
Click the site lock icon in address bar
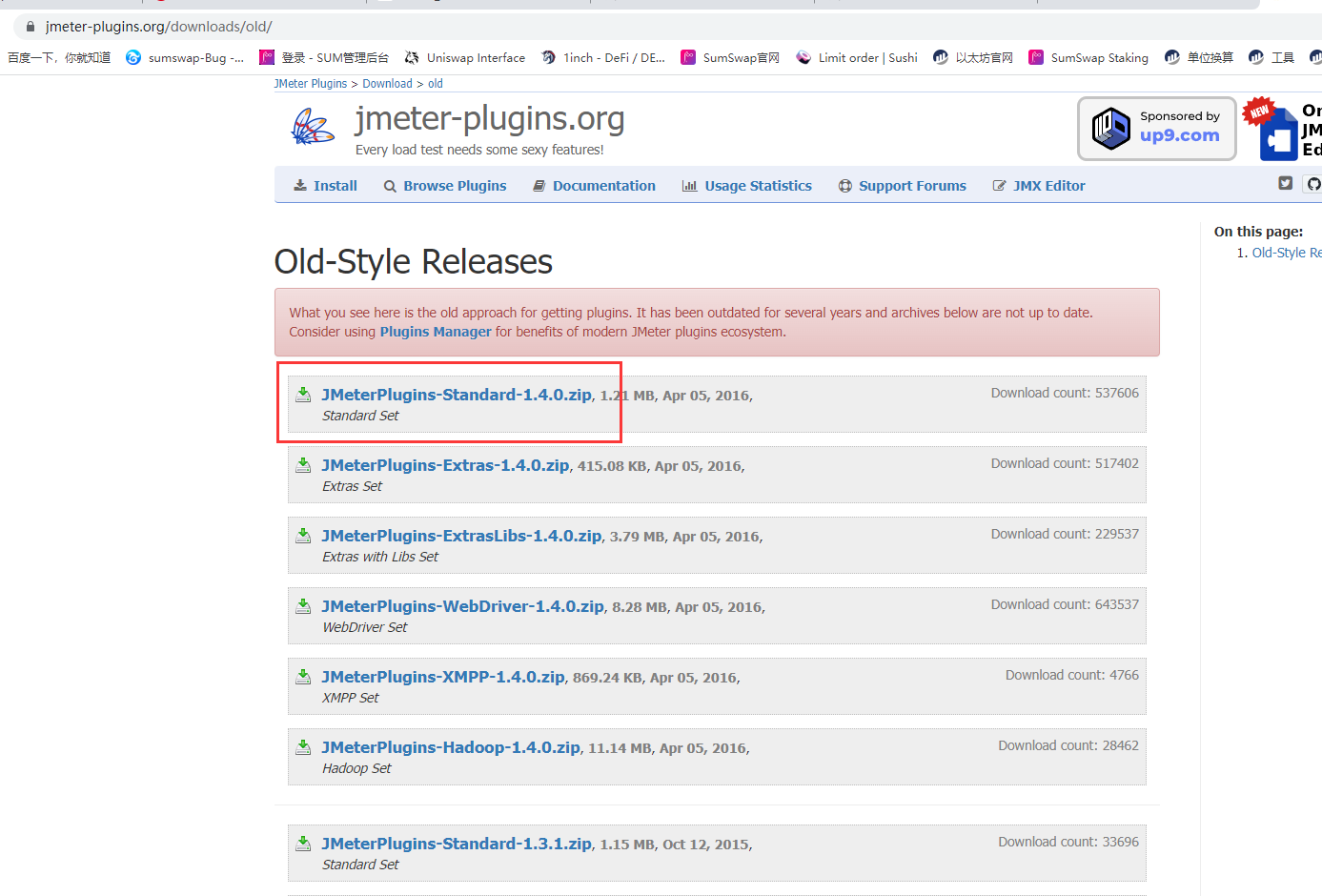click(30, 27)
